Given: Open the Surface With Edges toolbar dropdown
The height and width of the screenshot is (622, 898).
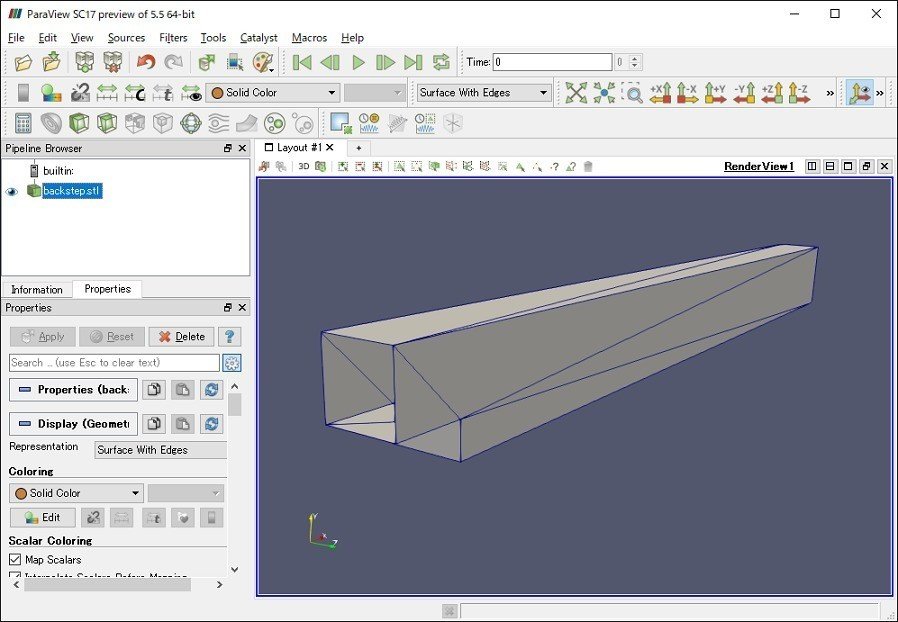Looking at the screenshot, I should point(484,93).
